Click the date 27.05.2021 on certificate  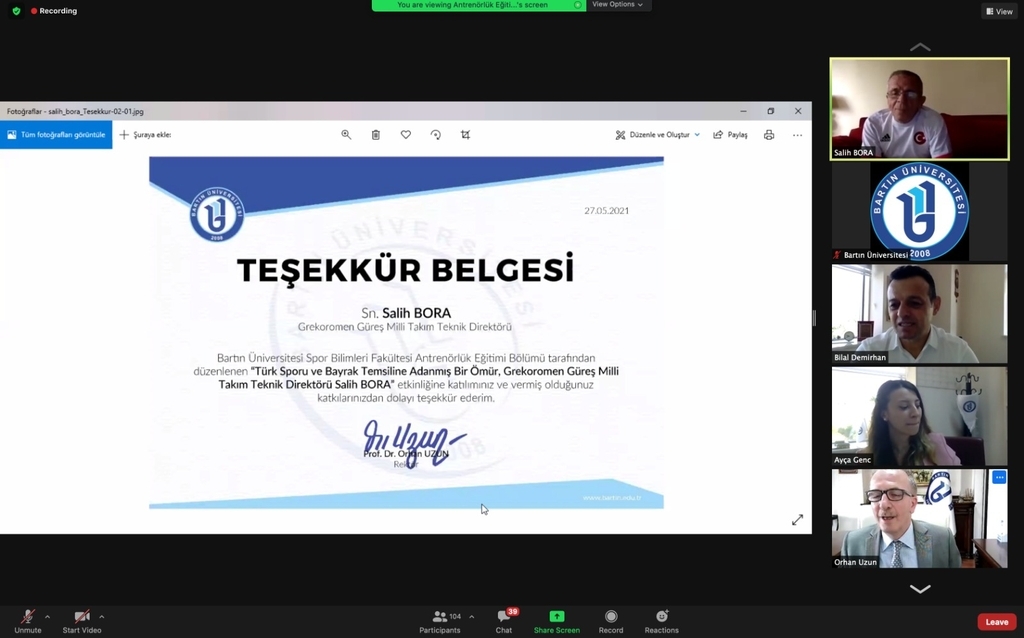pos(607,210)
